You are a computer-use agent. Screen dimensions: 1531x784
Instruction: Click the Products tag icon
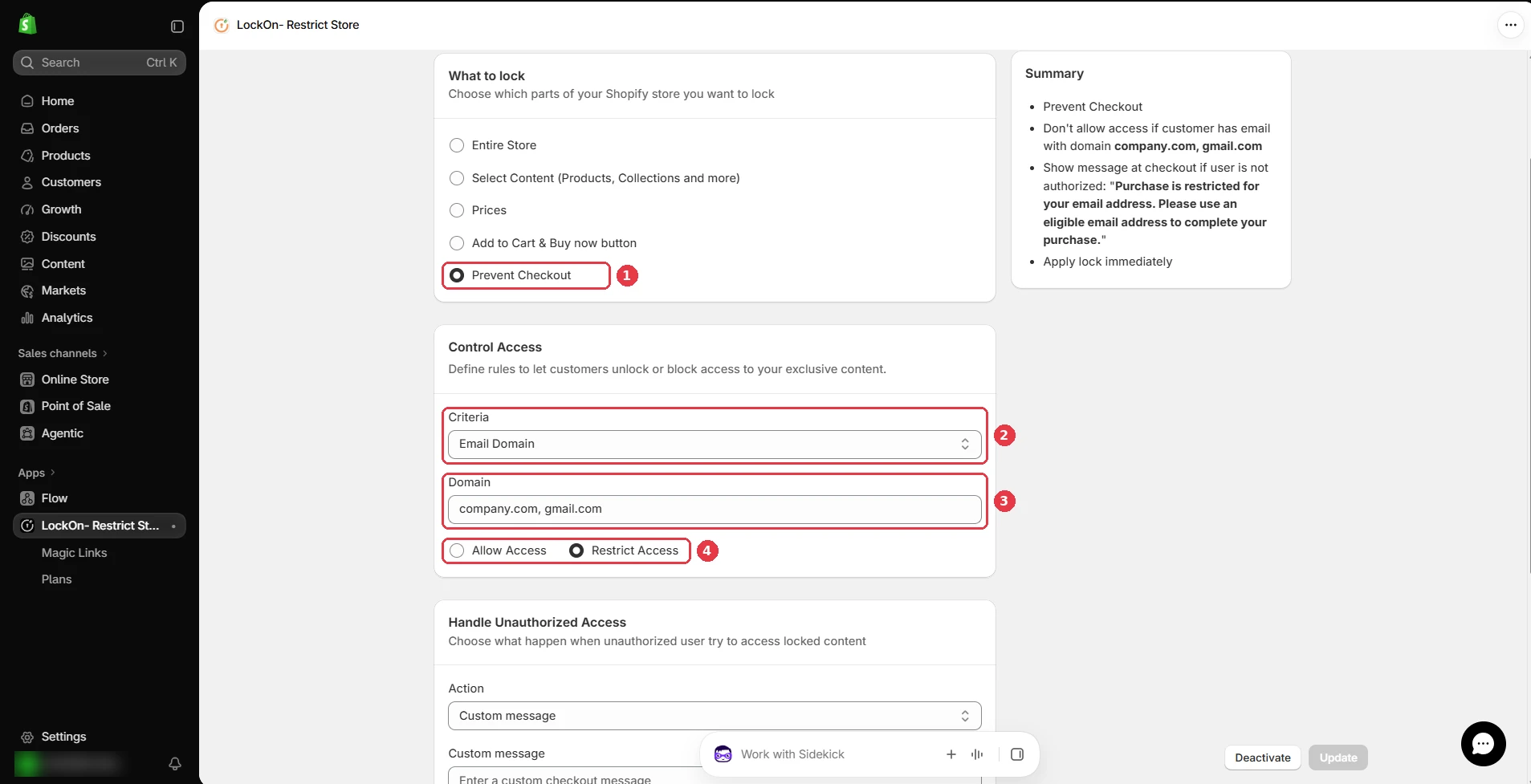[27, 156]
